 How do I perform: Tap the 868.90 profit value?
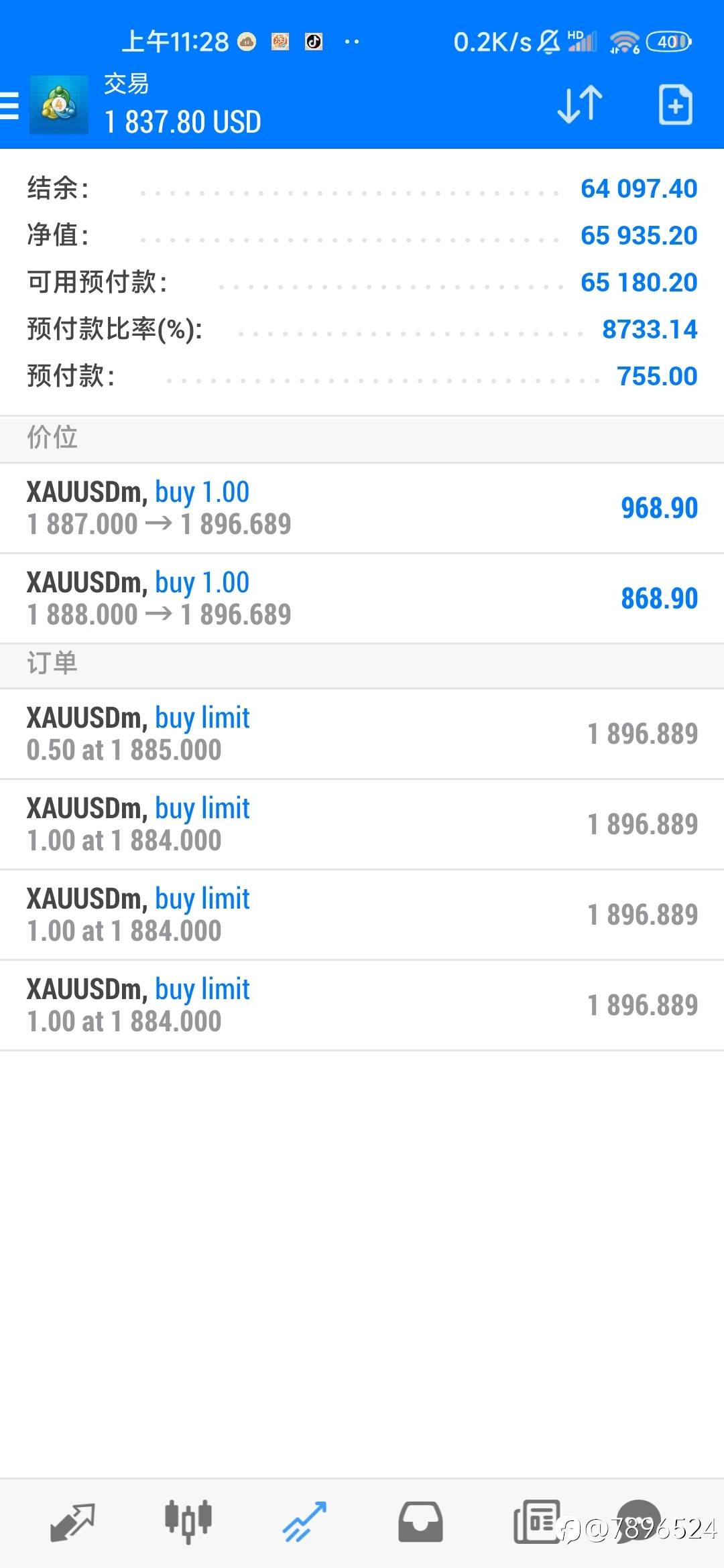pos(659,598)
